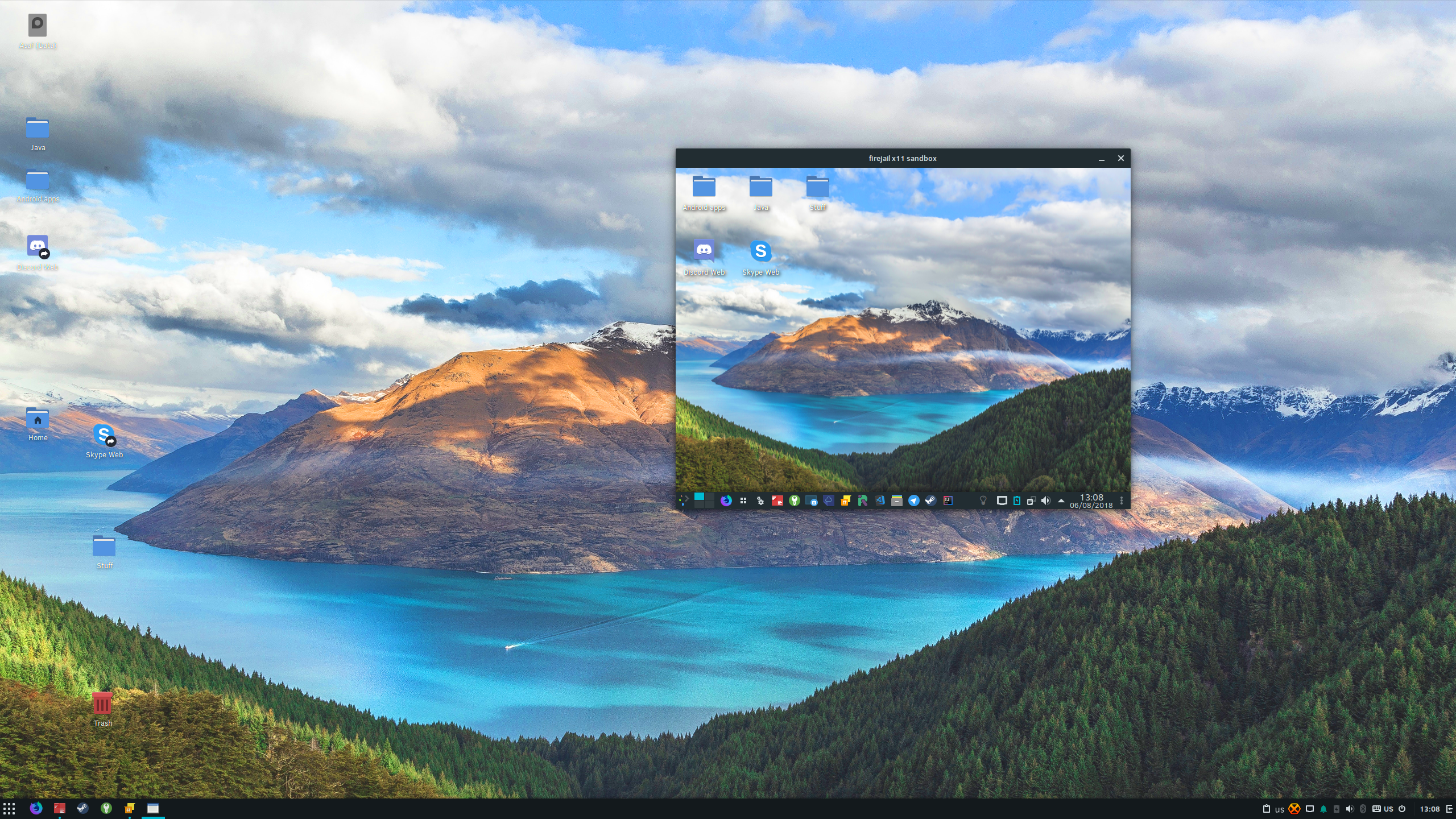Screen dimensions: 1456x819
Task: Open the purple cloud app in sandbox panel
Action: click(x=829, y=500)
